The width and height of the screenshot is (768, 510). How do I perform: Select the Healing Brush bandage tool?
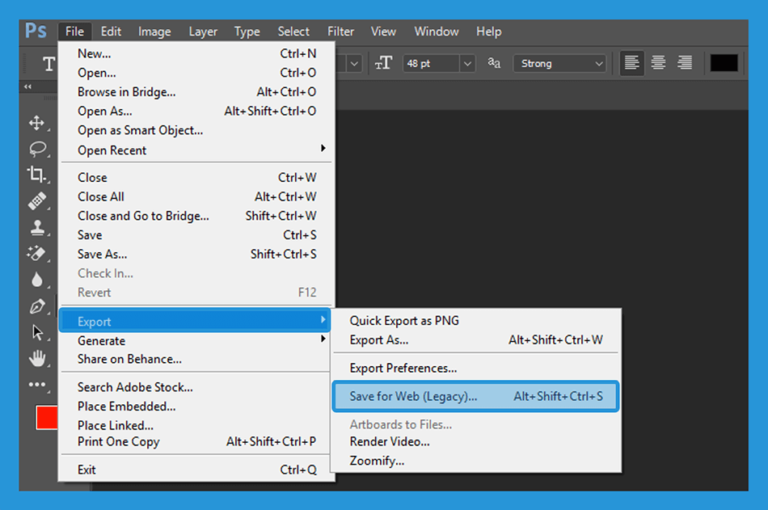pos(37,200)
